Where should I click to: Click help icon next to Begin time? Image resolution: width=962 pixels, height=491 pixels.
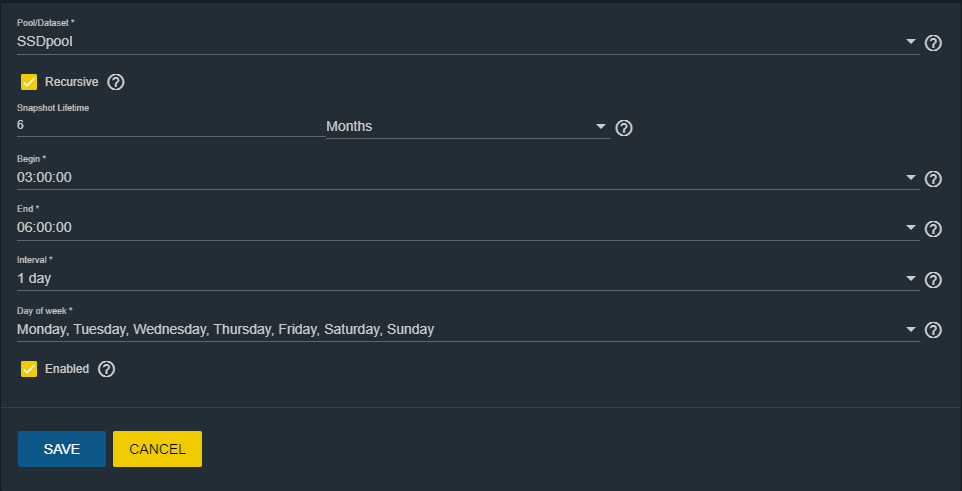point(934,179)
